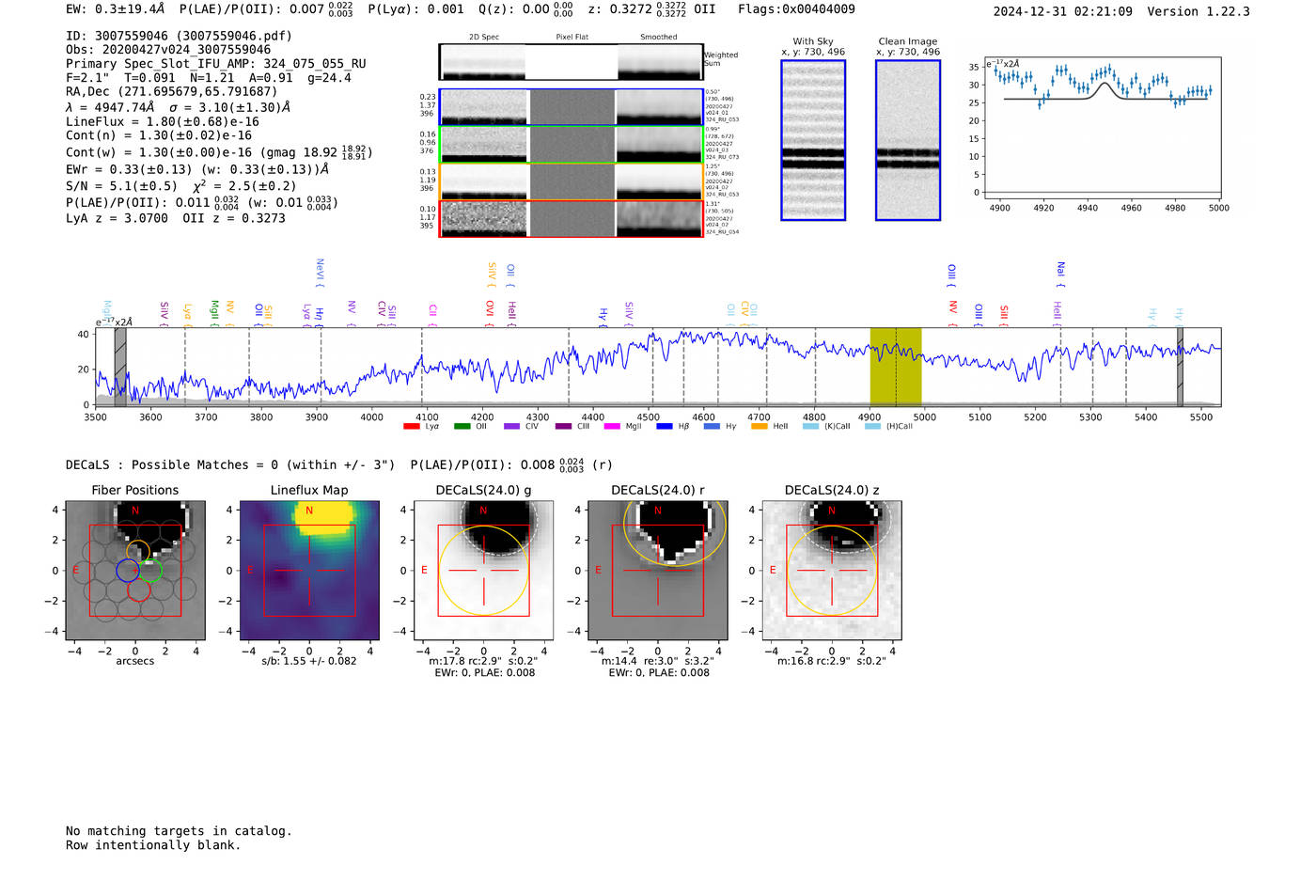
Task: Click "Row intentionally blank." text
Action: coord(153,845)
